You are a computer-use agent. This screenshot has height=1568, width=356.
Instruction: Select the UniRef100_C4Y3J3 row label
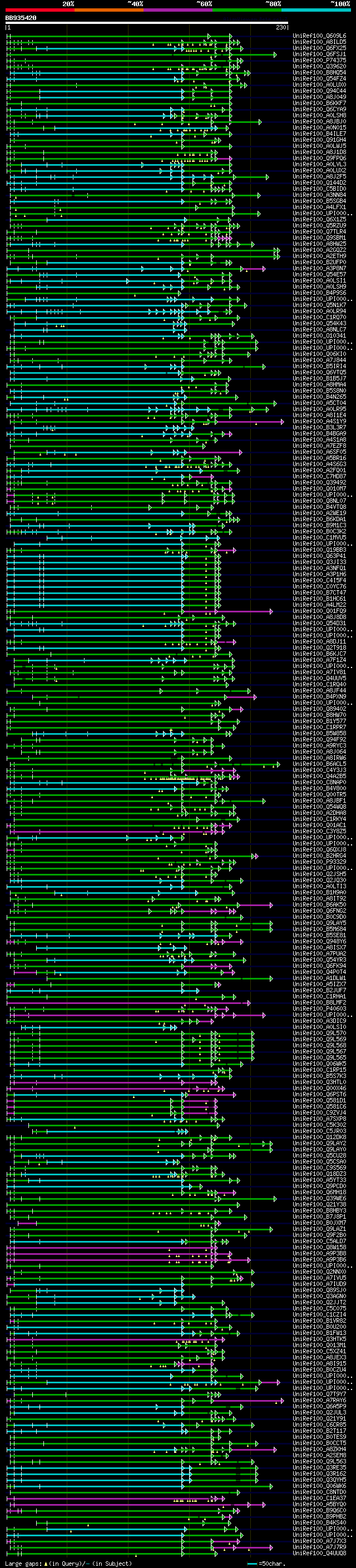click(x=319, y=770)
